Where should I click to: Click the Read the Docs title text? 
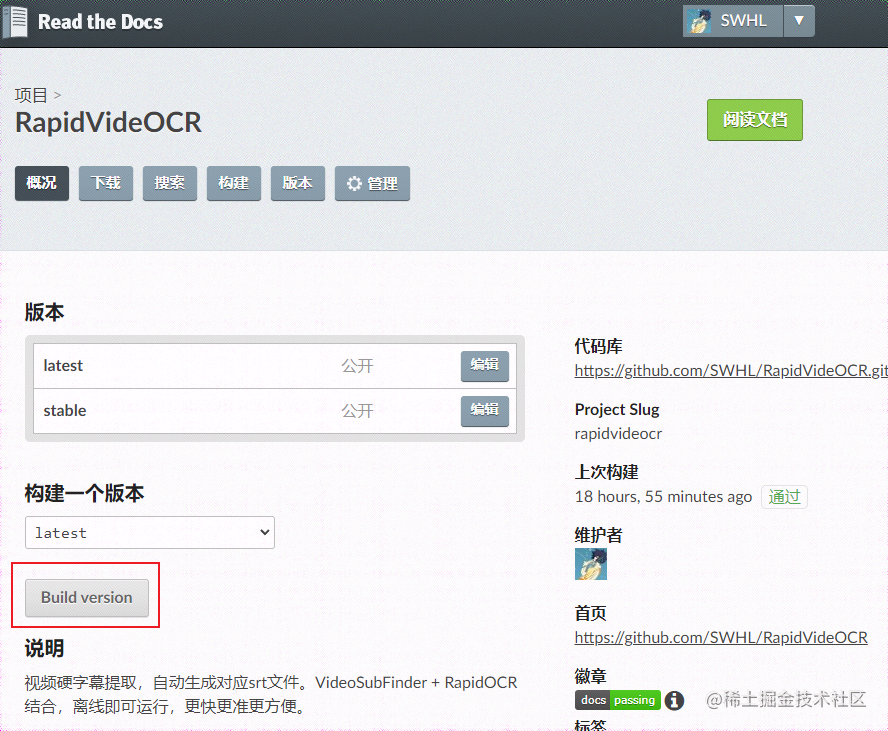pyautogui.click(x=100, y=22)
